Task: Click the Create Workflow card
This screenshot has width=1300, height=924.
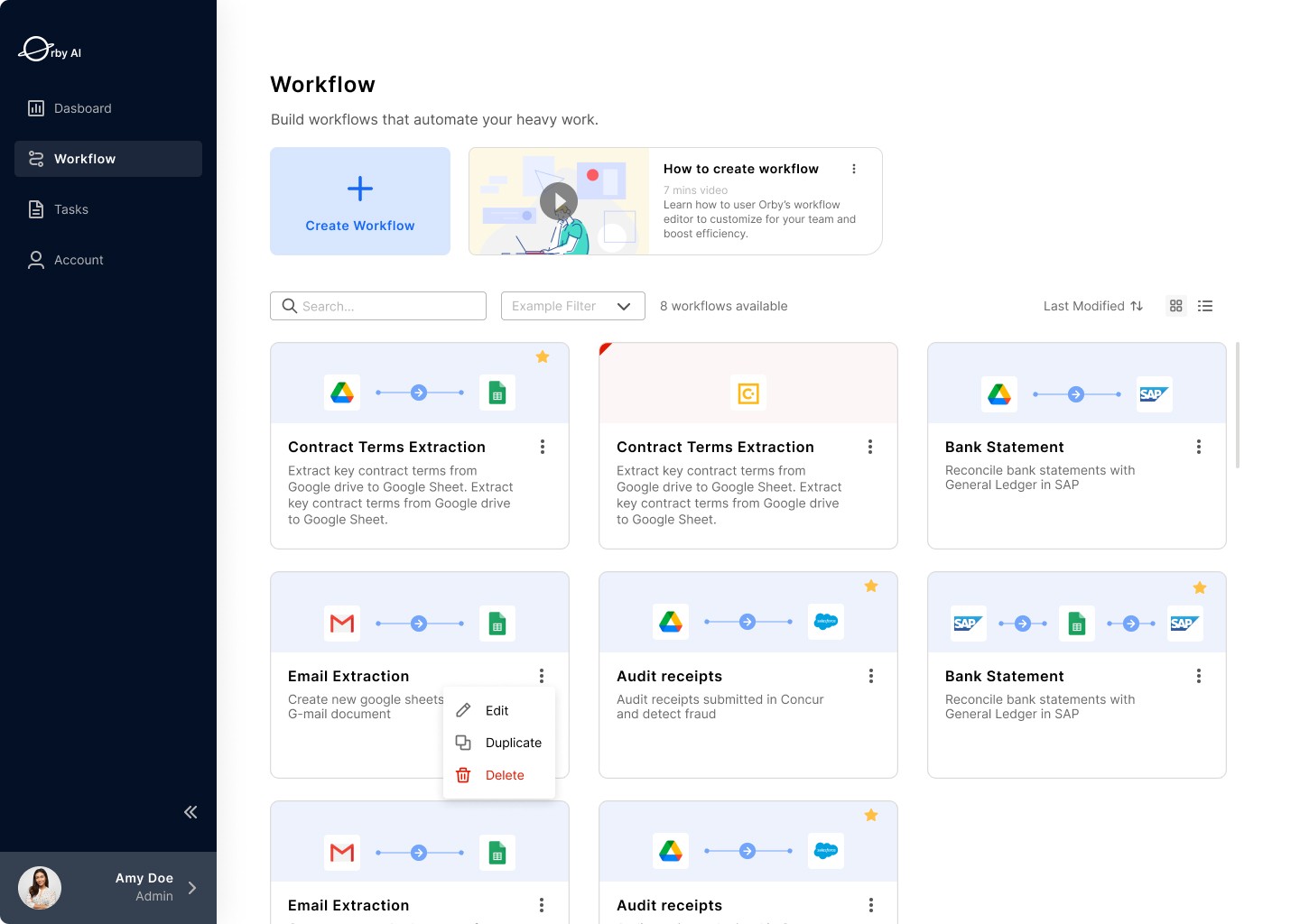Action: [x=360, y=201]
